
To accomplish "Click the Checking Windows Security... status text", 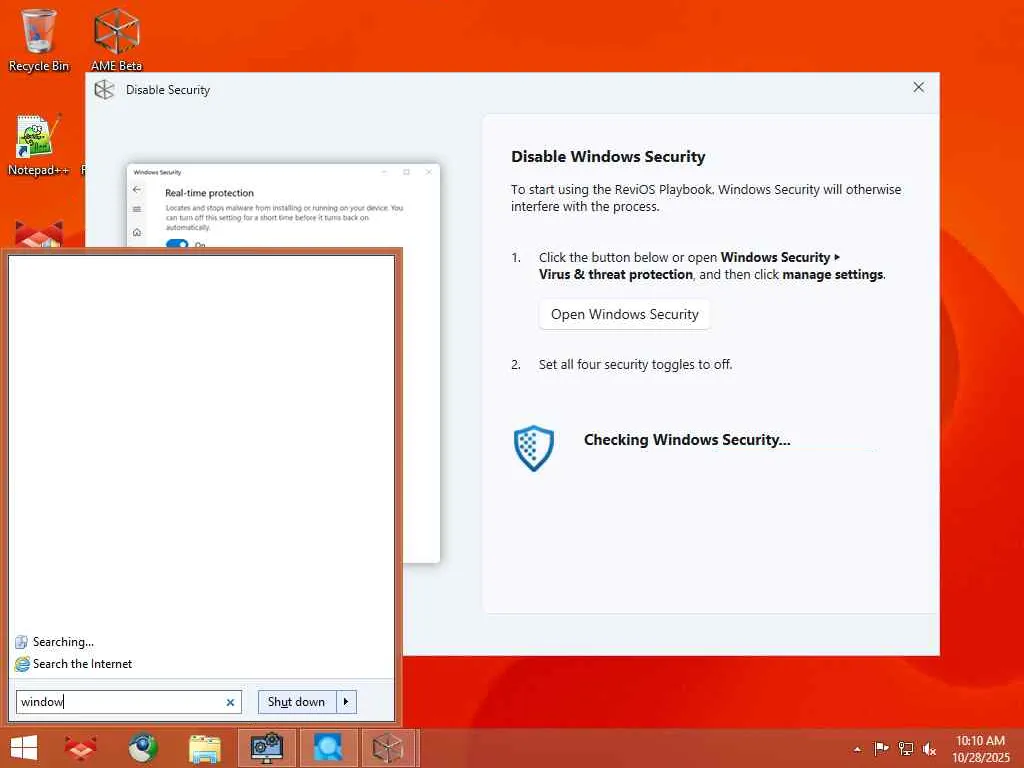I will (687, 440).
